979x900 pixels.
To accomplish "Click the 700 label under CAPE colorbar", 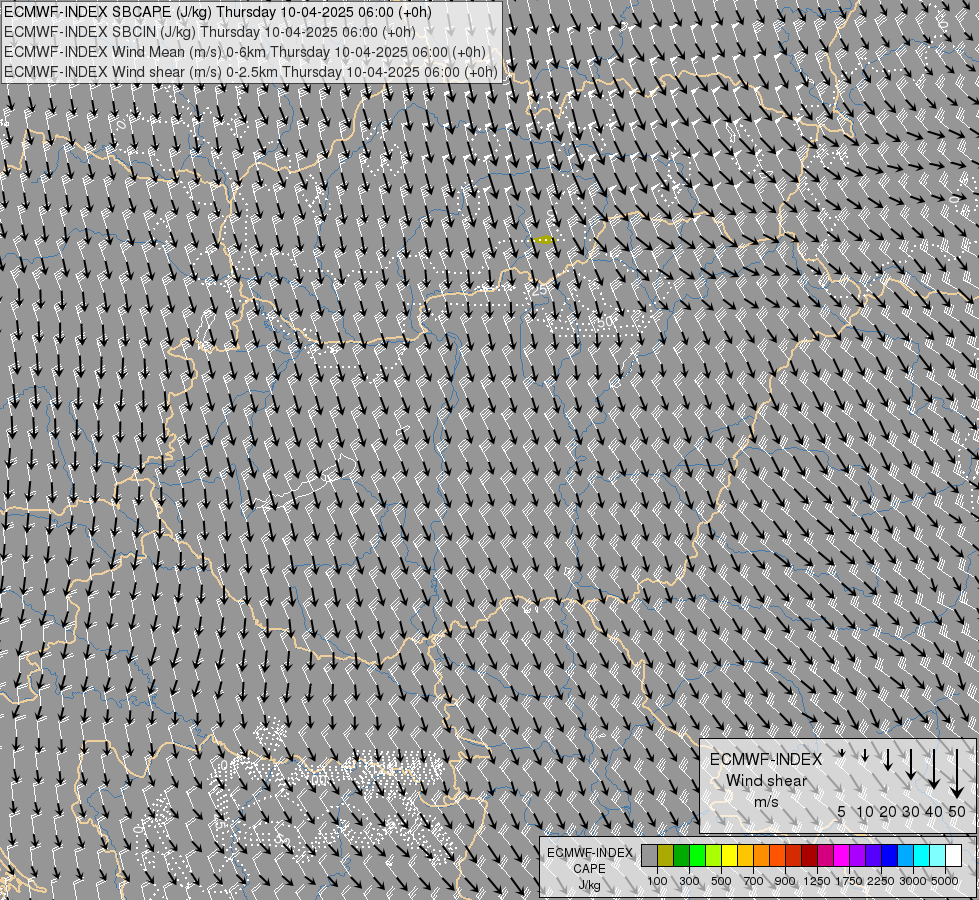I will pos(753,881).
